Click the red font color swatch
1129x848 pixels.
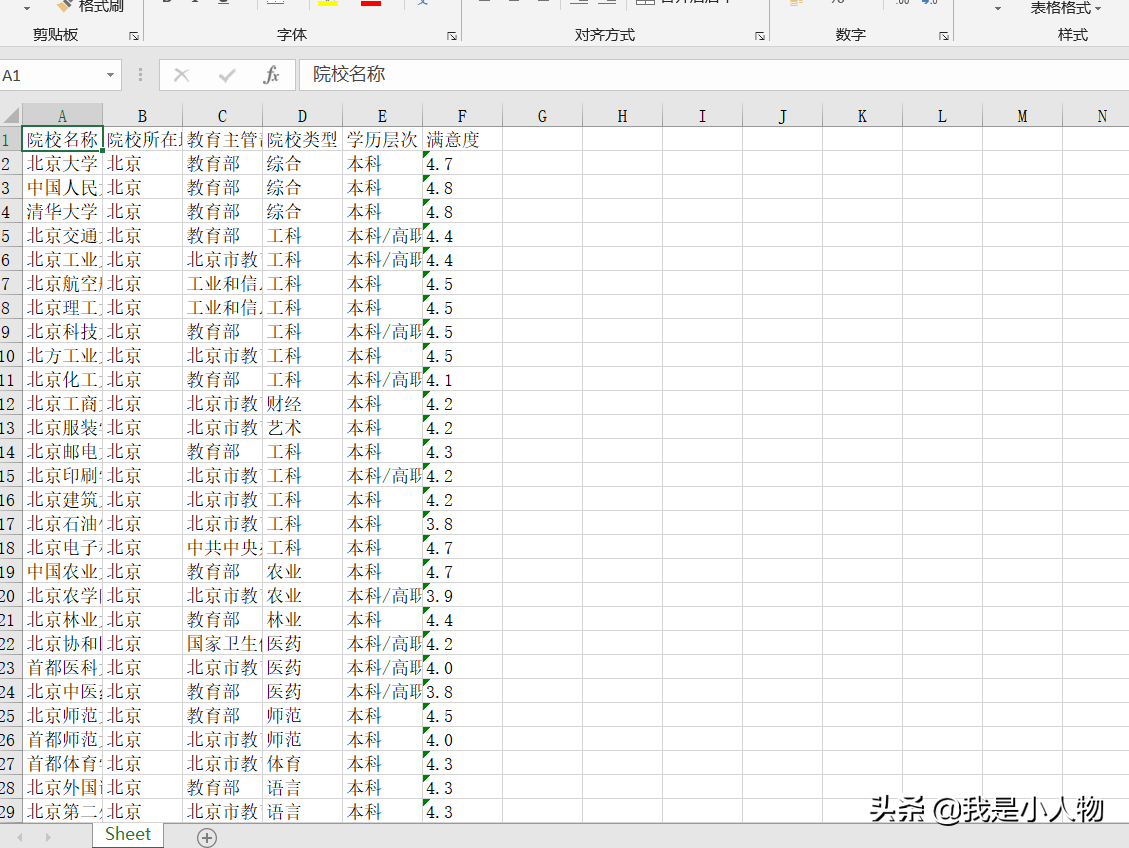click(371, 3)
